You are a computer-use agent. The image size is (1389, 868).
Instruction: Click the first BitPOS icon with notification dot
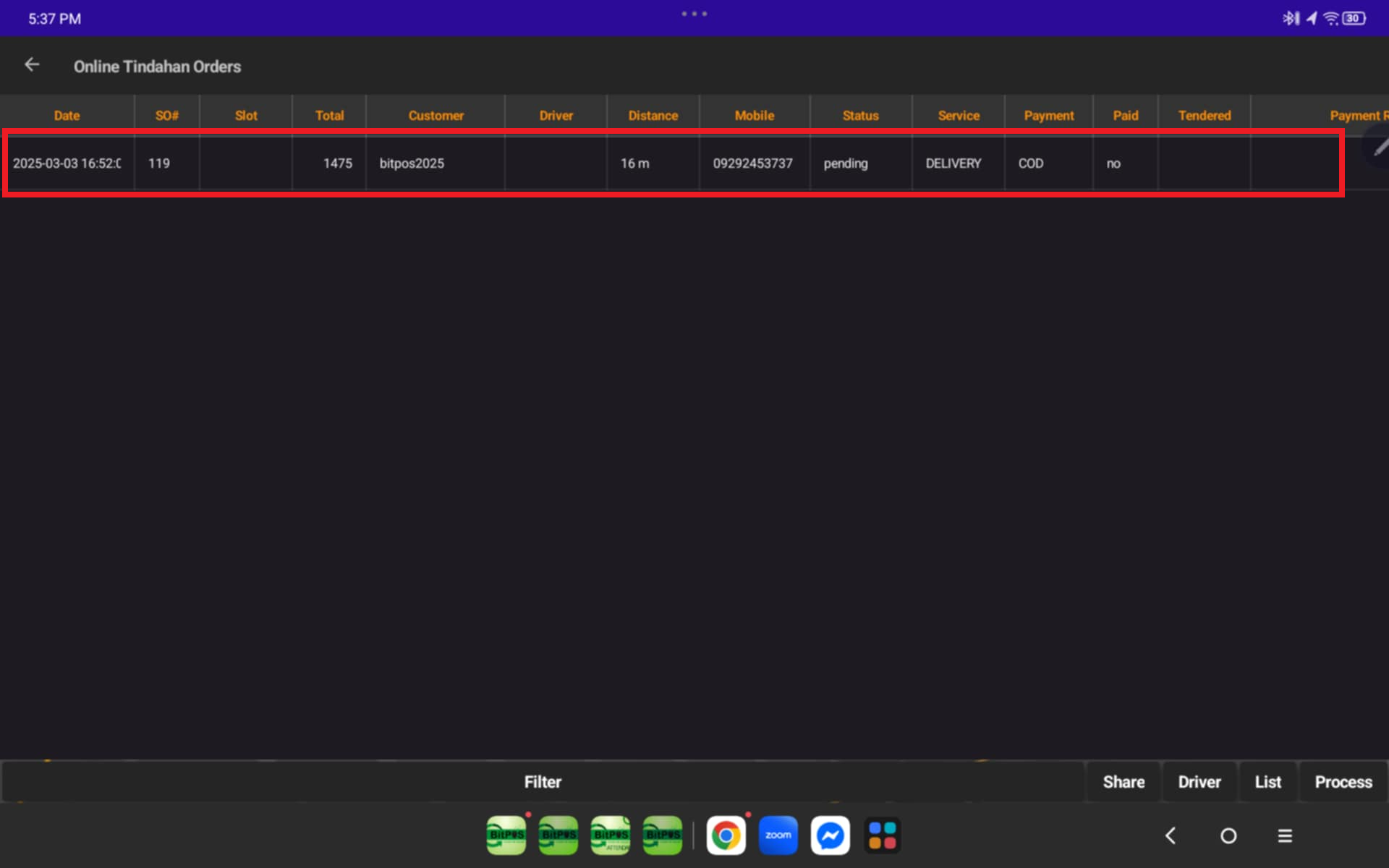(506, 835)
